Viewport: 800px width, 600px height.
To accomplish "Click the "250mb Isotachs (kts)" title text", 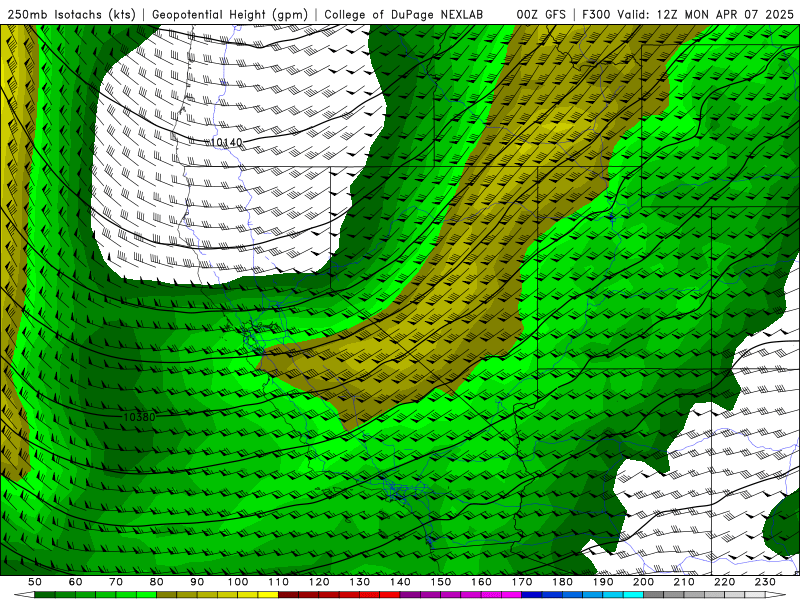I will pyautogui.click(x=71, y=15).
